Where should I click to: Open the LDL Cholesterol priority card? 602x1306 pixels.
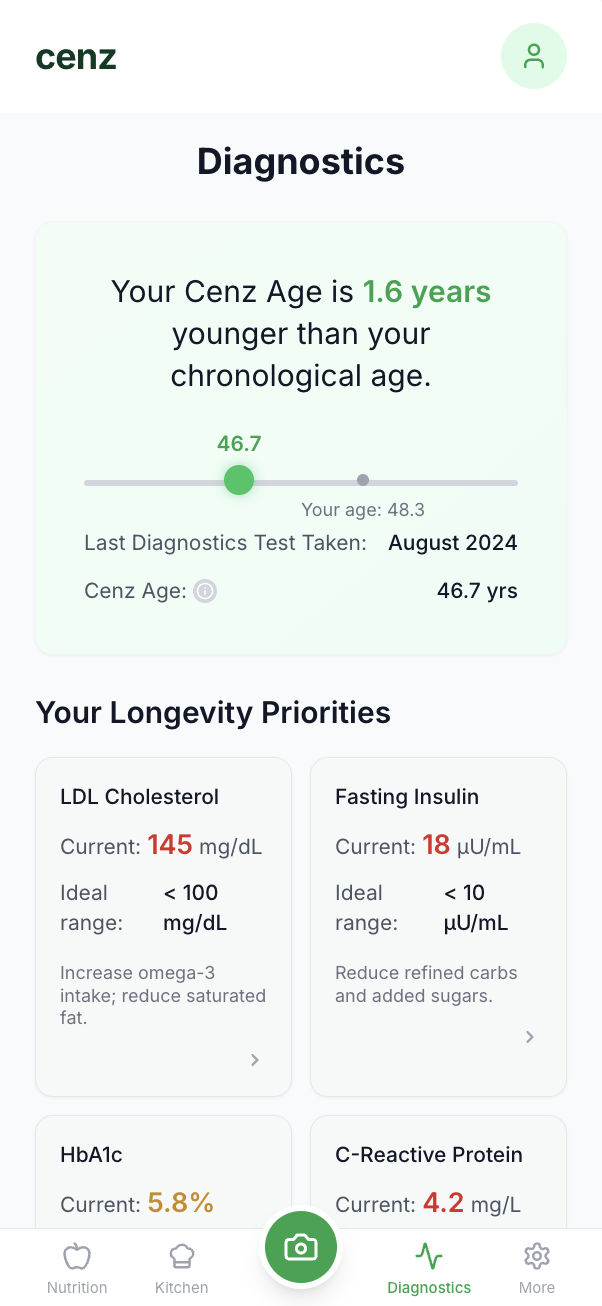click(163, 926)
